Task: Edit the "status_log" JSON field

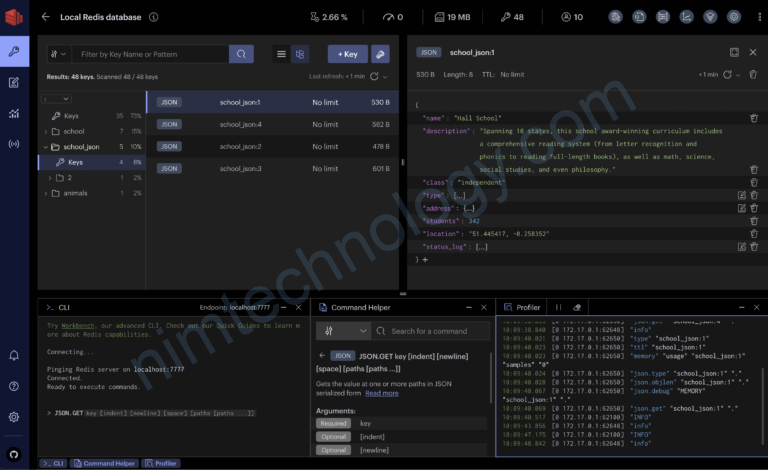Action: [742, 247]
